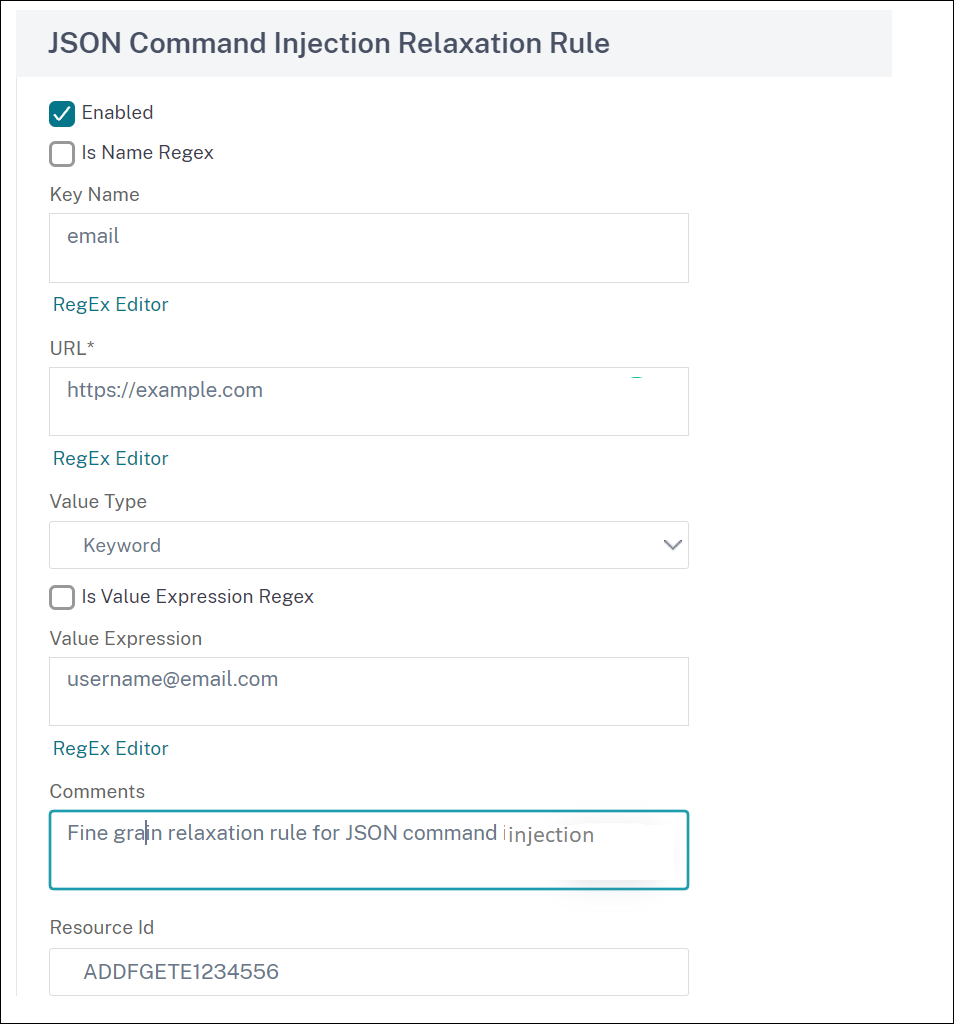Click the Is Value Expression Regex label
The width and height of the screenshot is (954, 1024).
coord(198,596)
